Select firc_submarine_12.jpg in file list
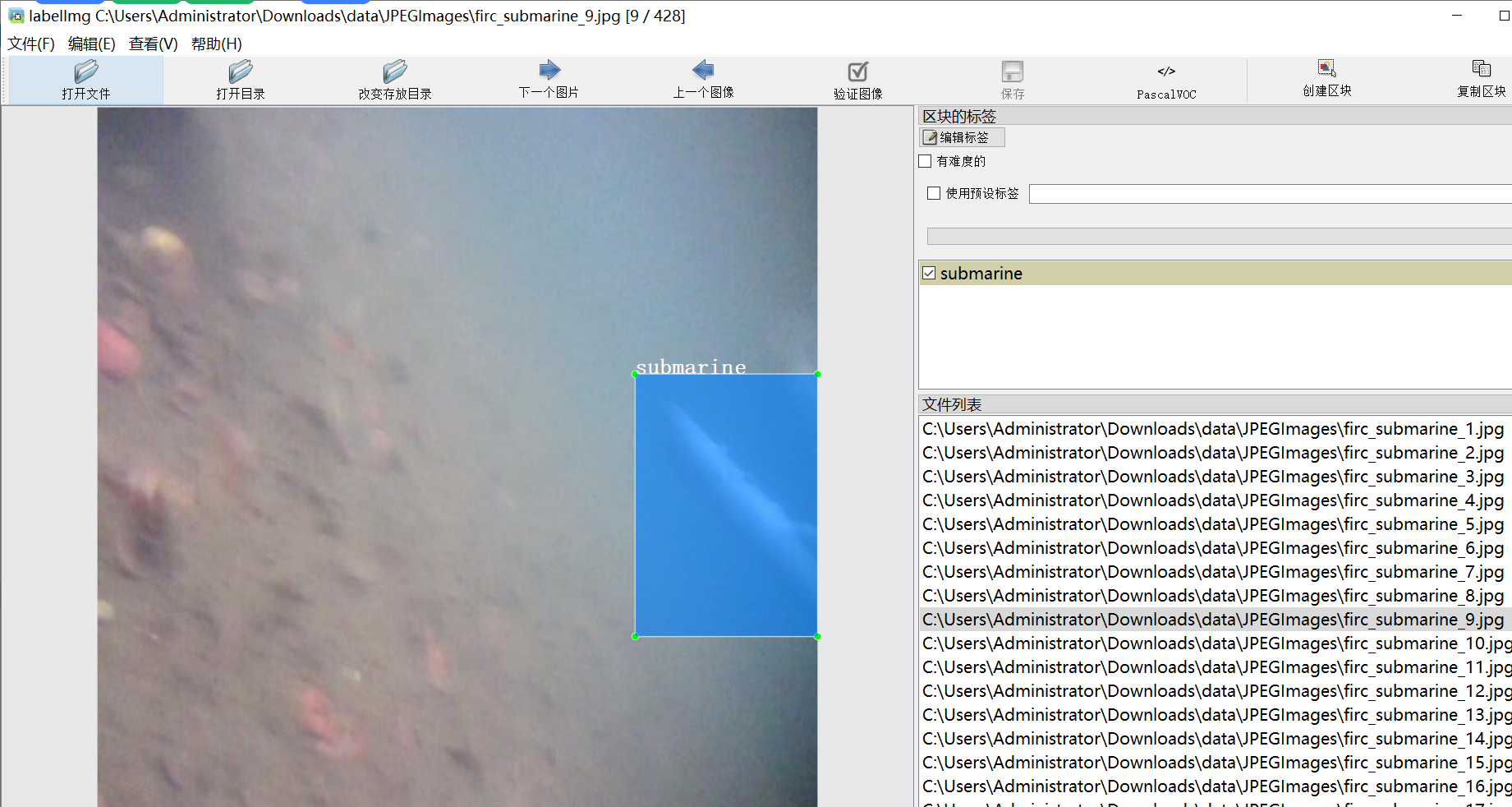The width and height of the screenshot is (1512, 807). tap(1216, 691)
